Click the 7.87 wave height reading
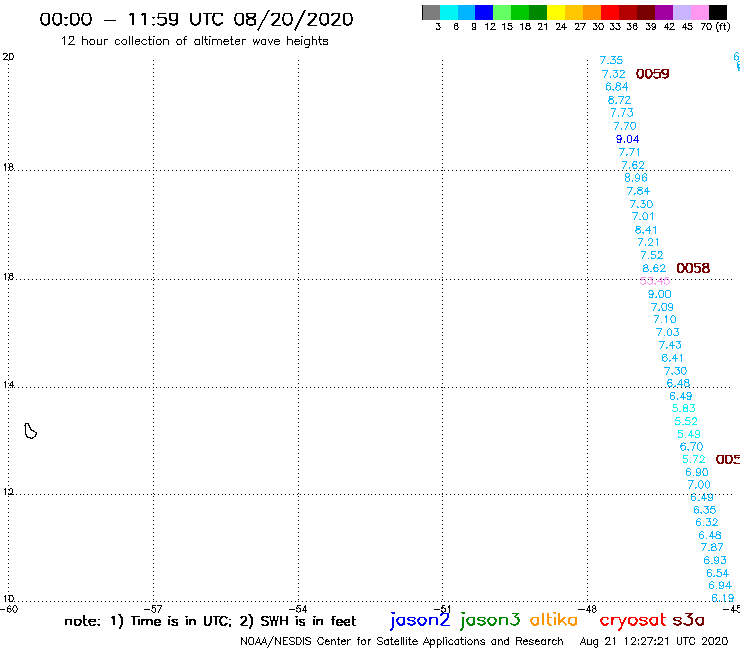 pyautogui.click(x=712, y=548)
